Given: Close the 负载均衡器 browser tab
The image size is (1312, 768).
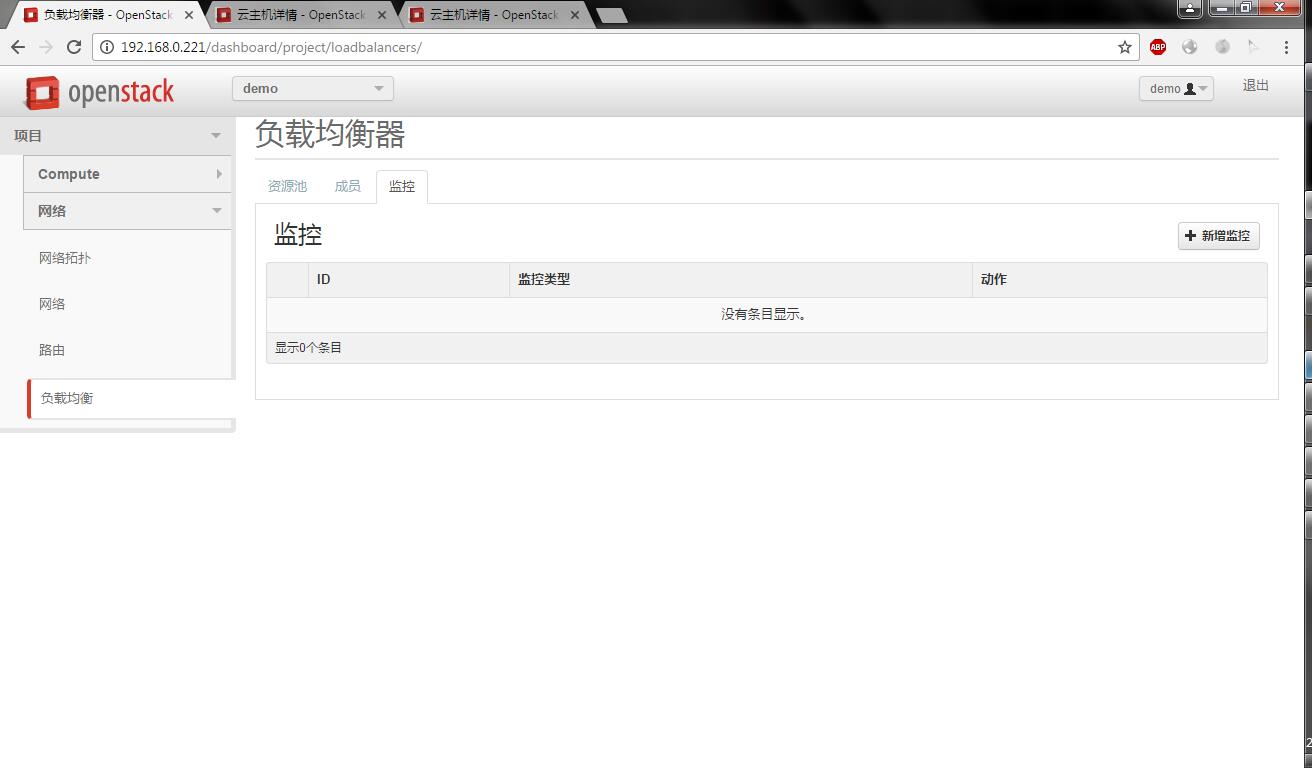Looking at the screenshot, I should [x=189, y=16].
